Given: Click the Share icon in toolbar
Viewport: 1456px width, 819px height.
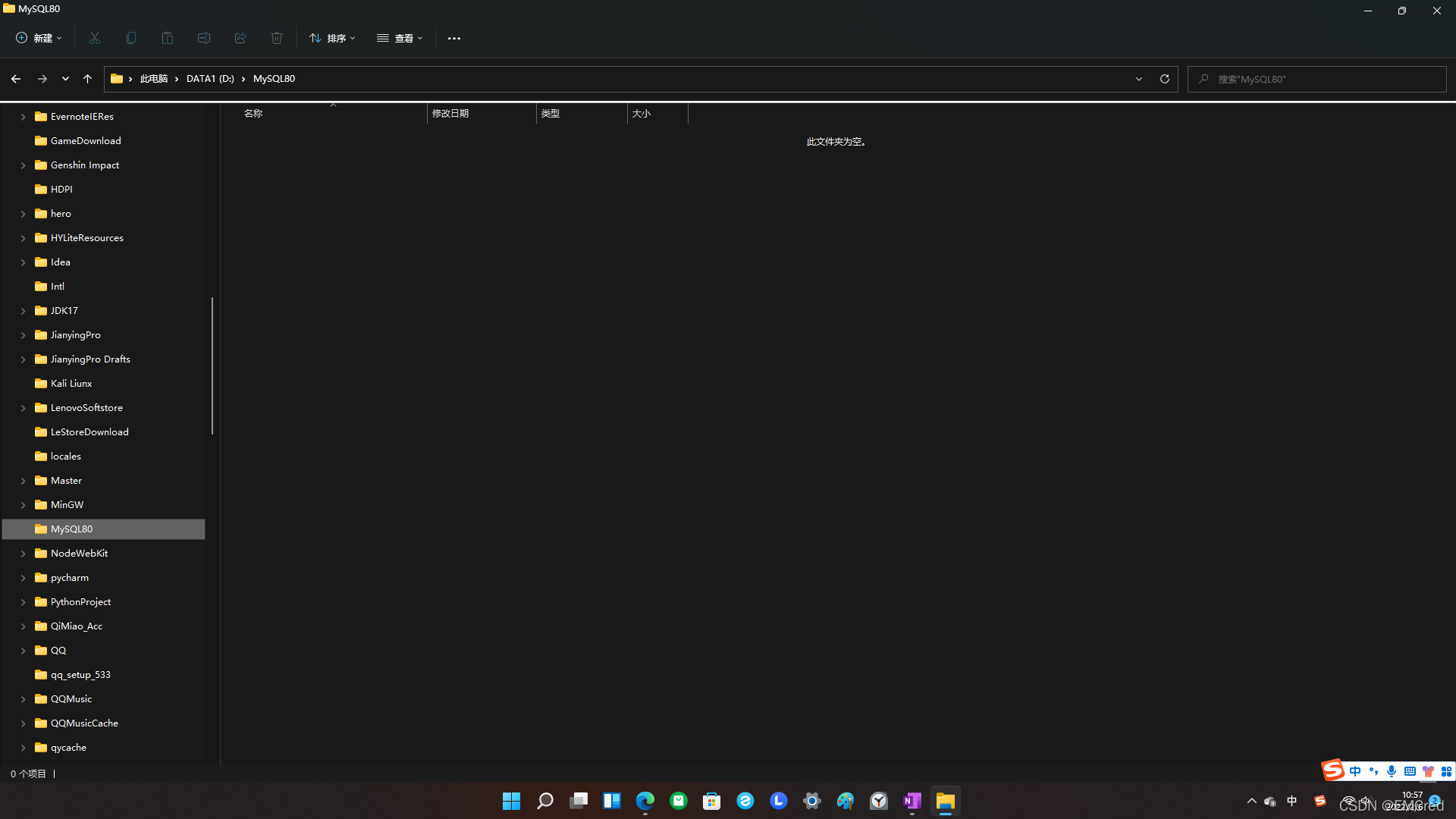Looking at the screenshot, I should [x=240, y=38].
